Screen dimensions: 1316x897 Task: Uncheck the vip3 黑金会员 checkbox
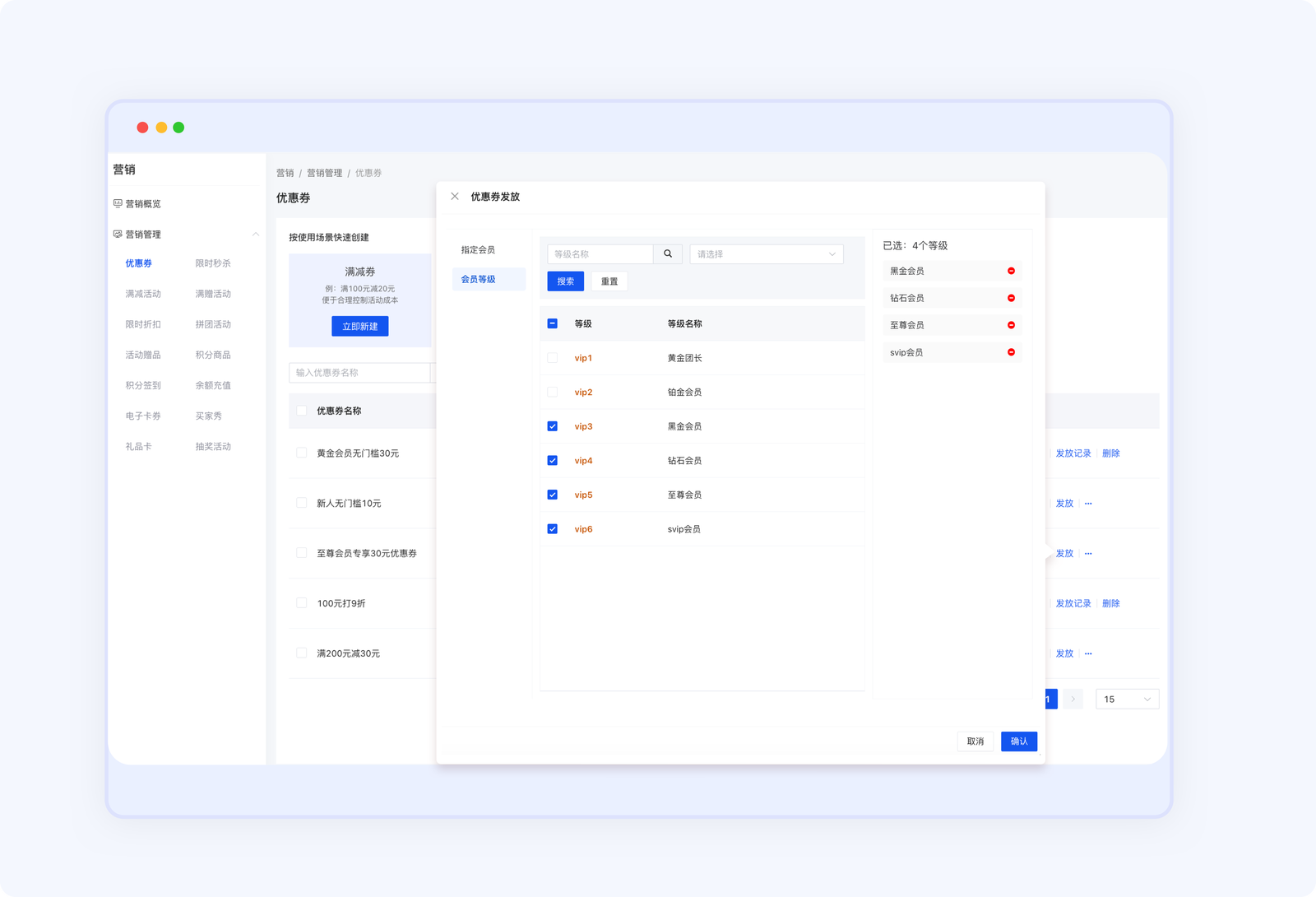pyautogui.click(x=553, y=426)
